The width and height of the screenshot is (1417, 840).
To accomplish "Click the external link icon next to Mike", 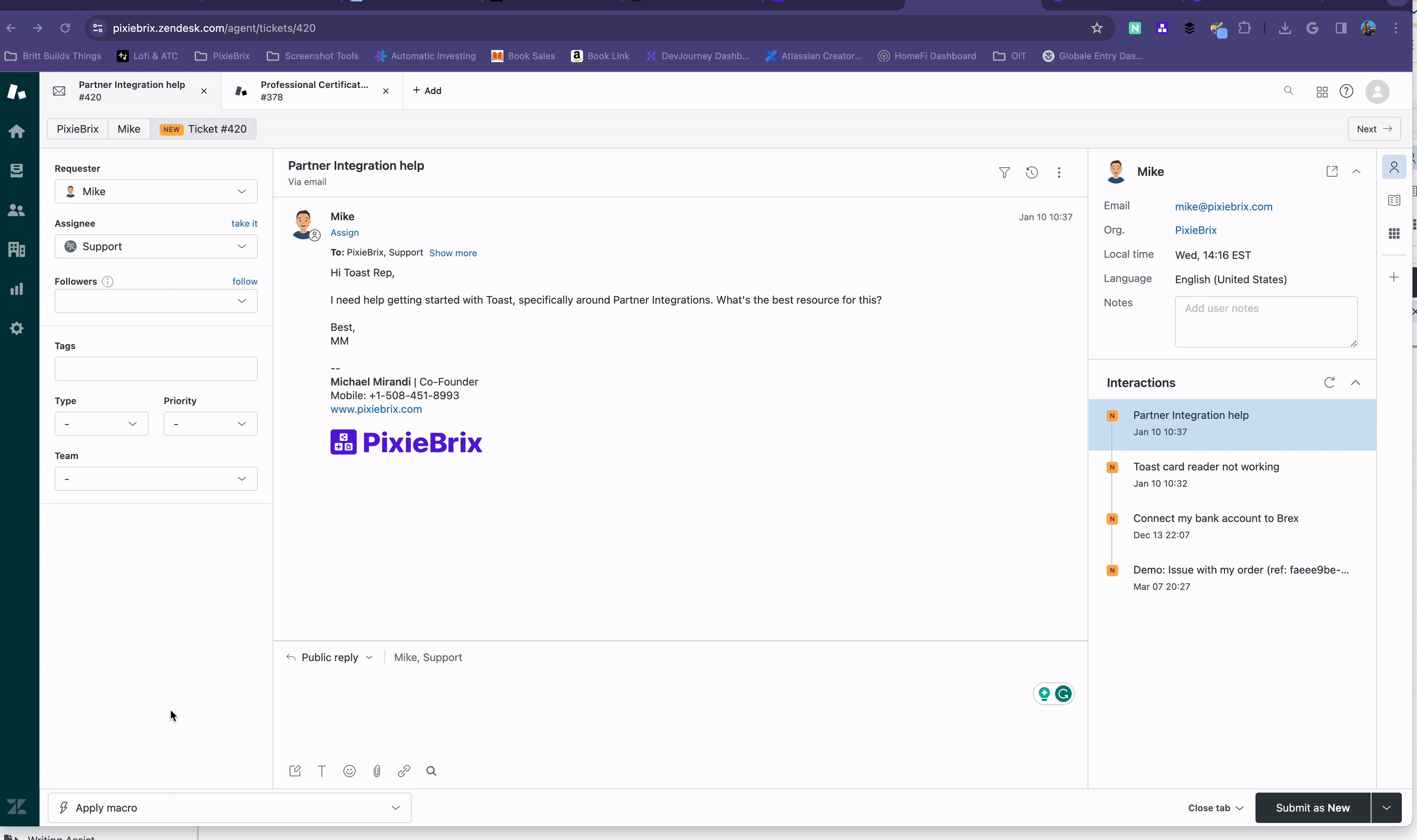I will [x=1332, y=171].
